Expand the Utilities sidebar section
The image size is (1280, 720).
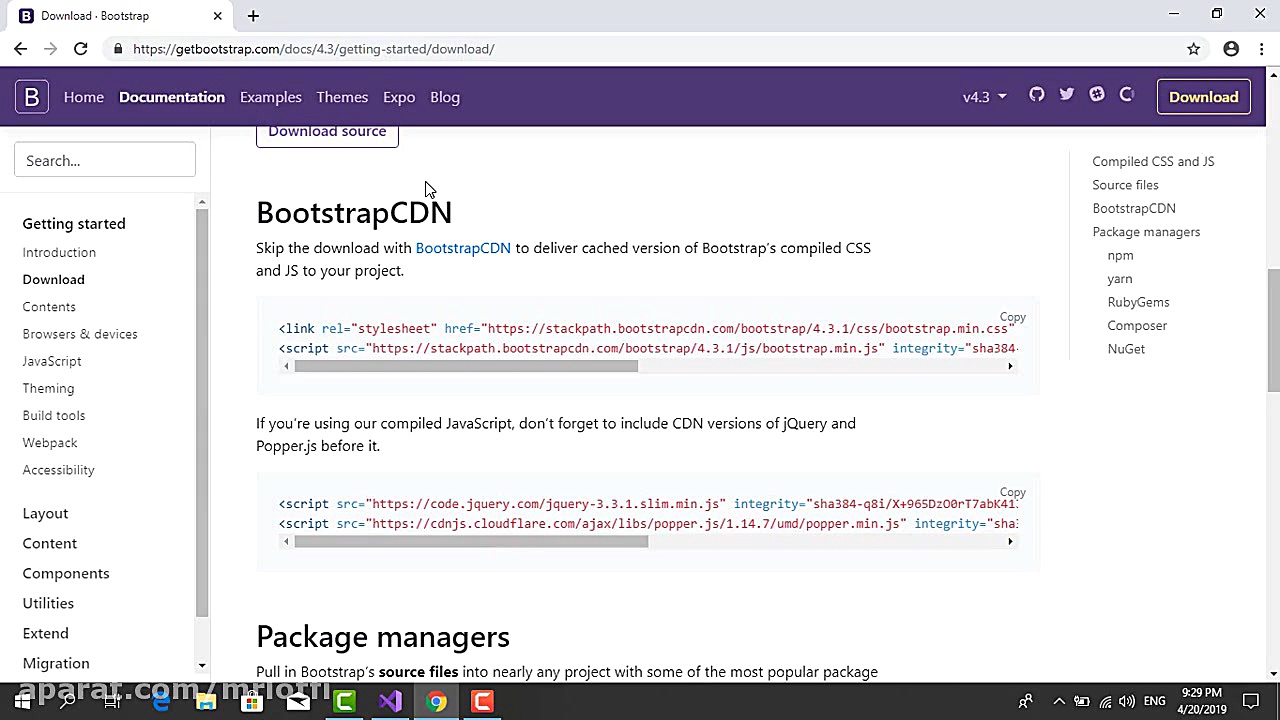coord(48,603)
